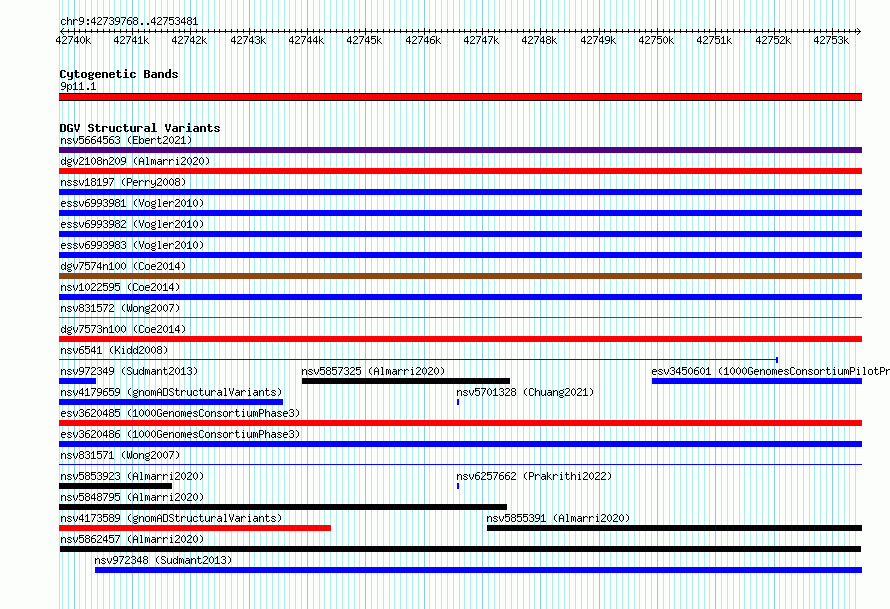The height and width of the screenshot is (609, 890).
Task: Click the nsv5848795 (Almarri2020) label
Action: pyautogui.click(x=132, y=497)
